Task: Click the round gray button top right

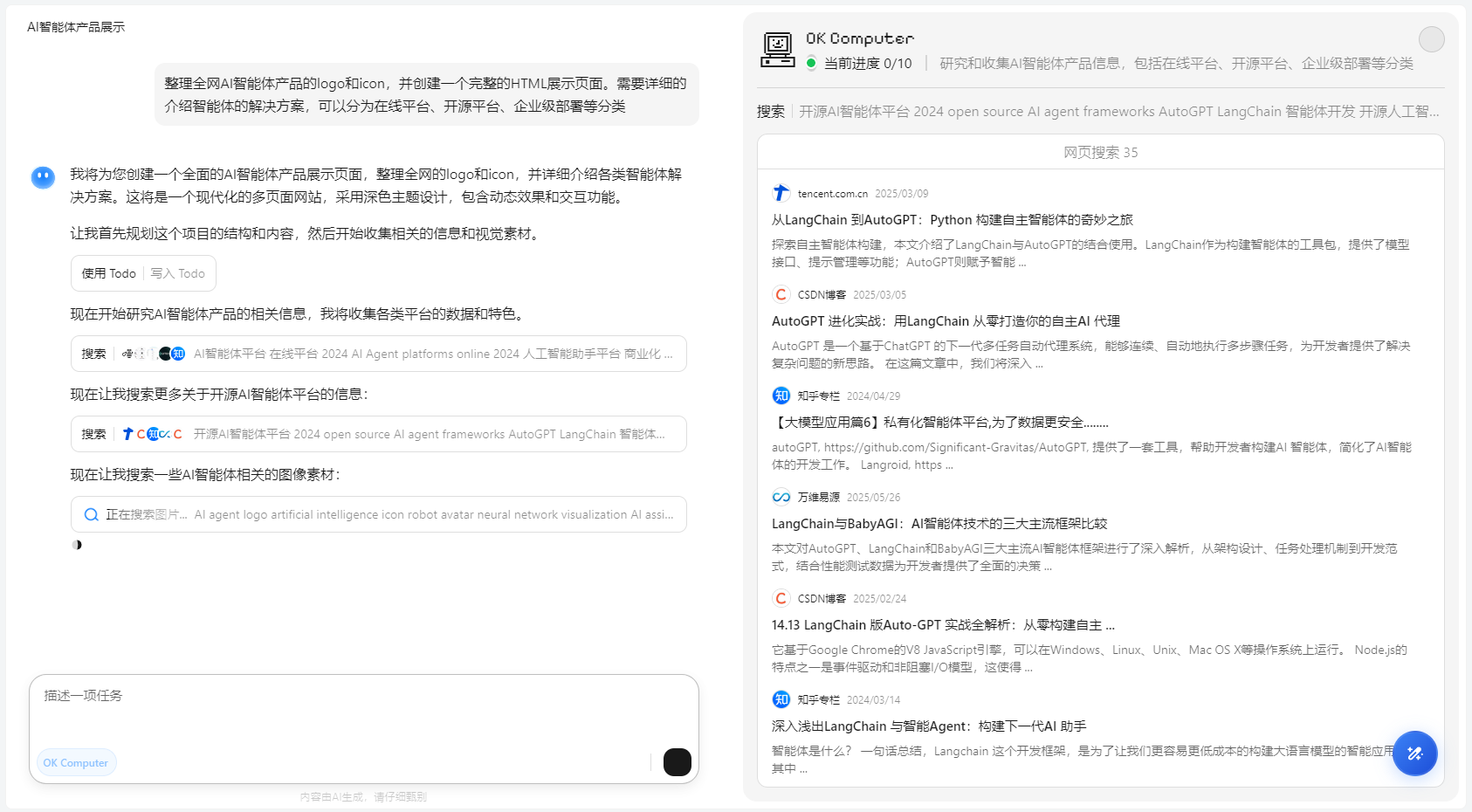Action: [x=1431, y=39]
